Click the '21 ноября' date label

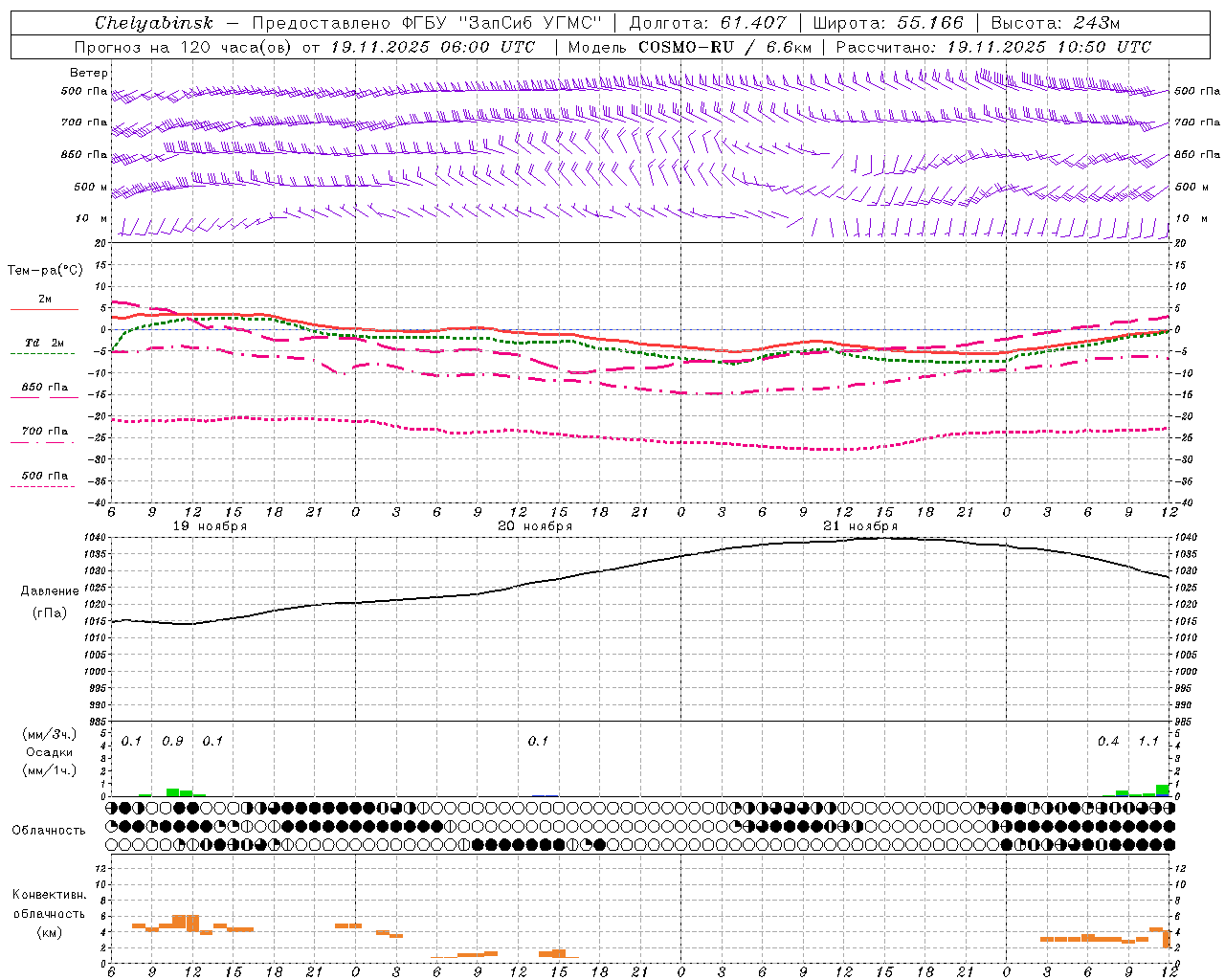(x=860, y=526)
